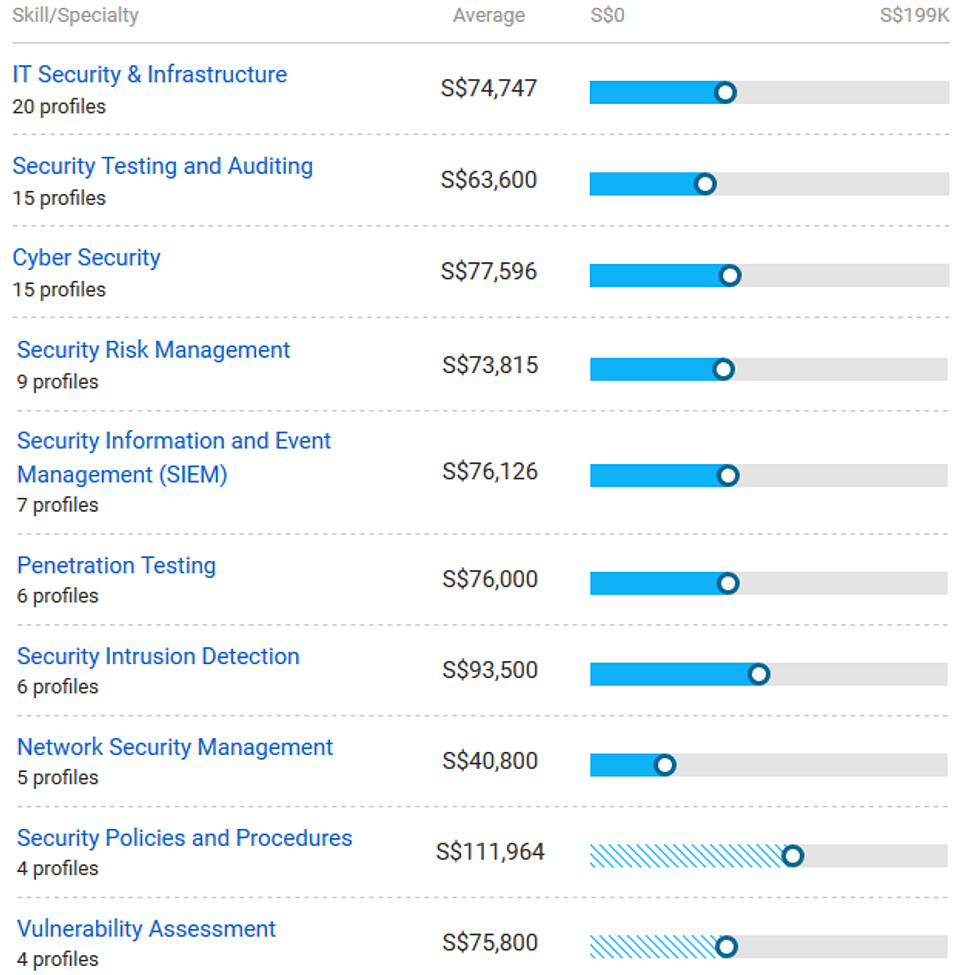This screenshot has height=975, width=957.
Task: Click the Average column header
Action: click(488, 16)
